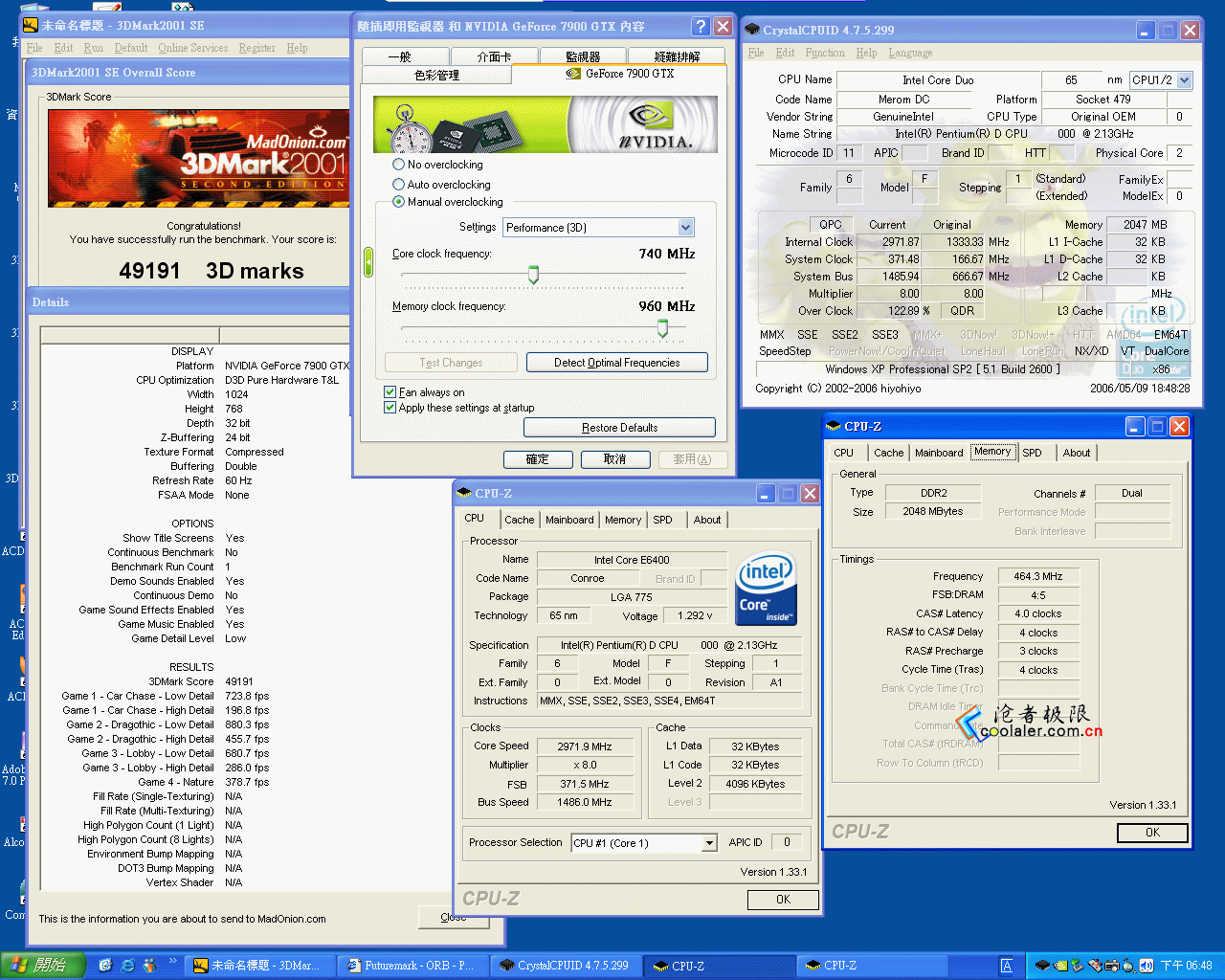The height and width of the screenshot is (980, 1225).
Task: Open the chip icon in system tray
Action: pyautogui.click(x=1042, y=966)
